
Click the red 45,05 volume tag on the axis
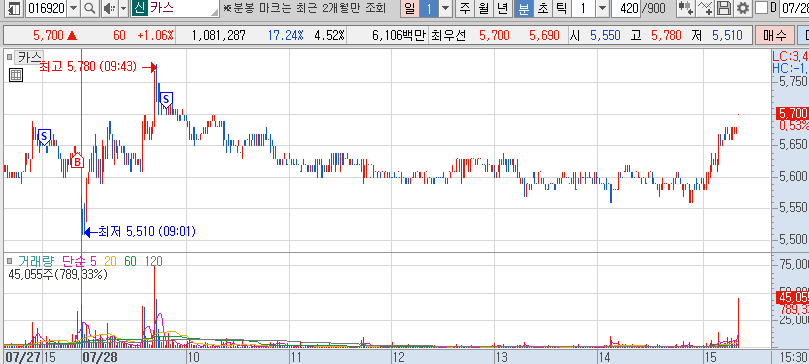coord(792,297)
